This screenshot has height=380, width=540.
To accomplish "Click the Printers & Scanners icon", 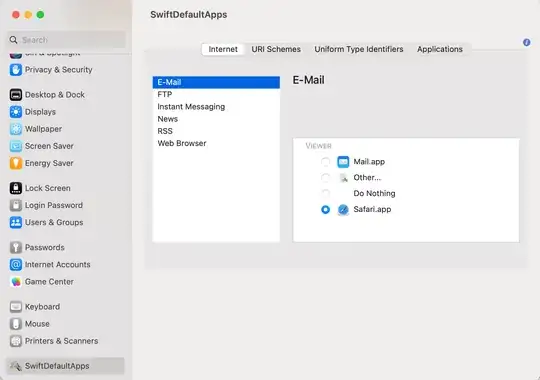I will 16,341.
